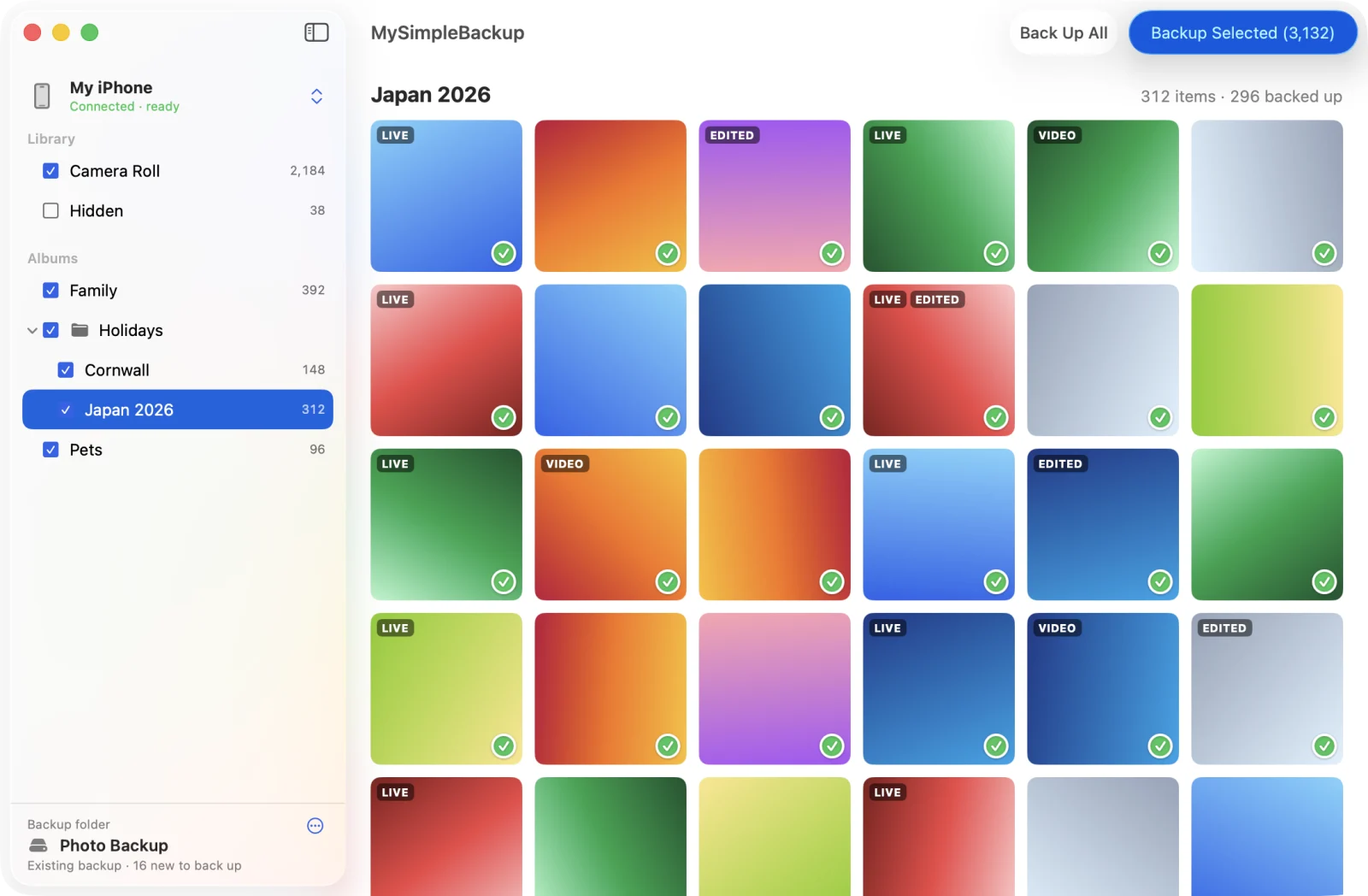The height and width of the screenshot is (896, 1368).
Task: Click checkmark on gray EDITED photo
Action: coord(1324,746)
